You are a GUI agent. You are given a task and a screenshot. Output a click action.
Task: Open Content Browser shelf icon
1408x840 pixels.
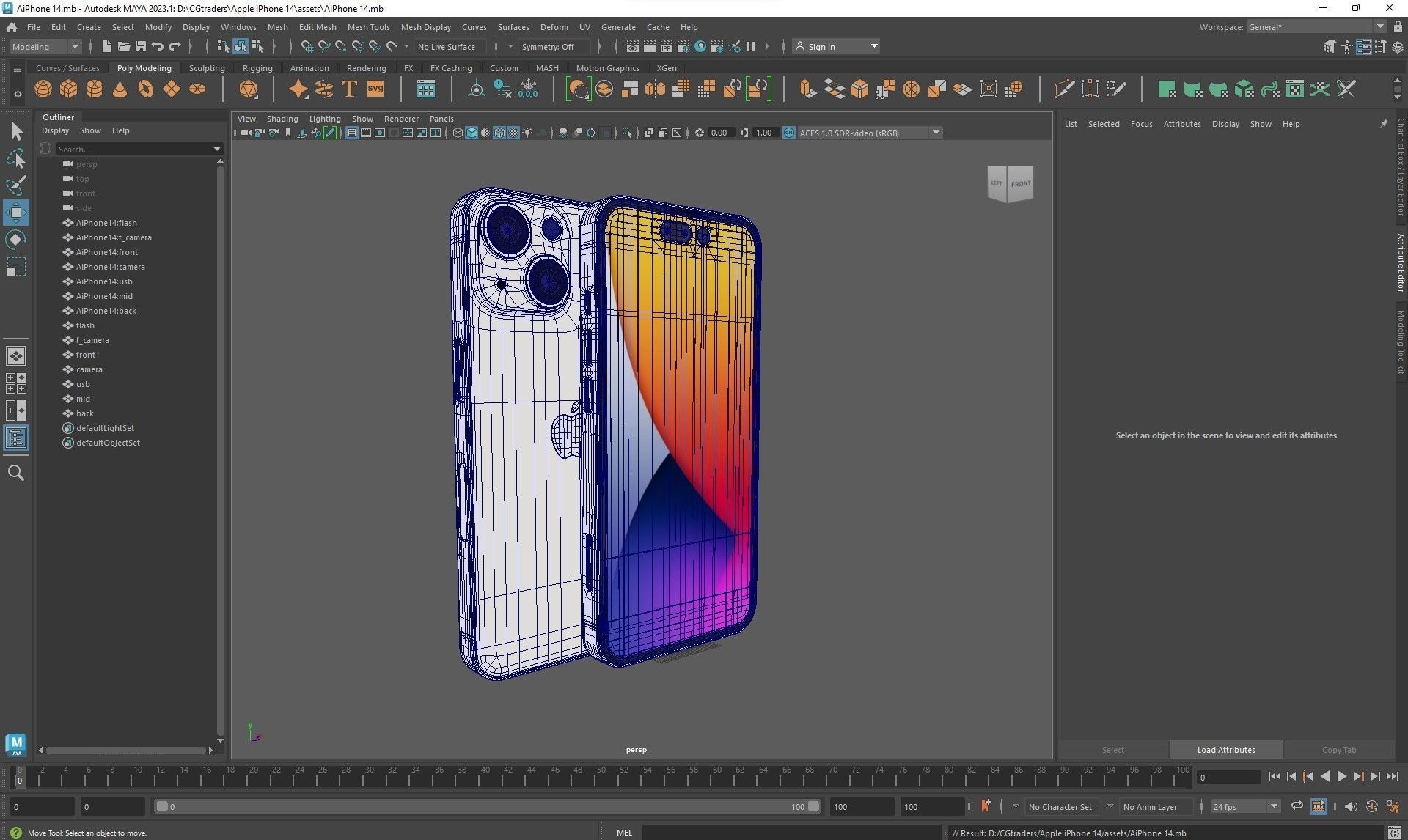pyautogui.click(x=426, y=89)
